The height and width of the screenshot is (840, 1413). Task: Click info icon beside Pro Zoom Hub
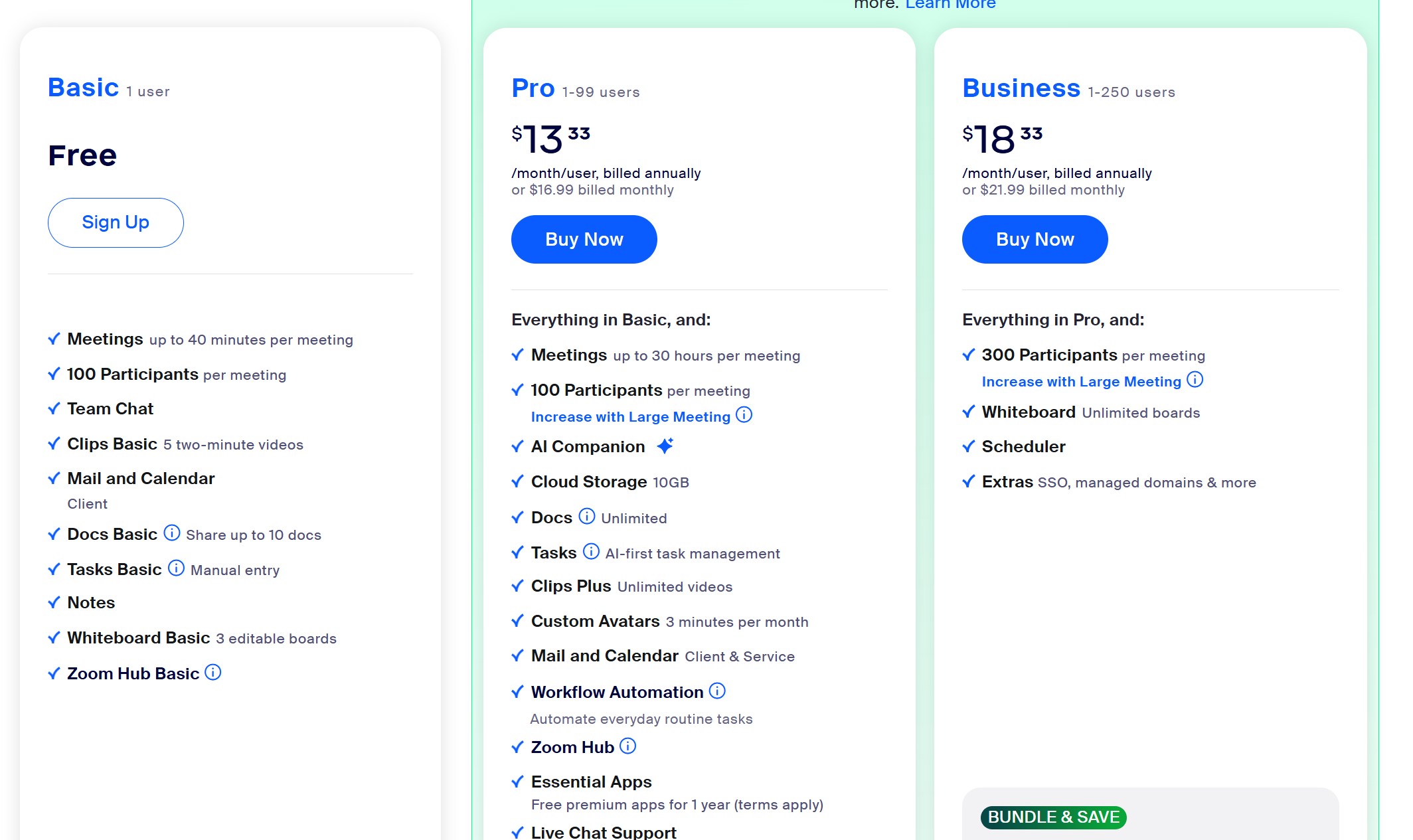pyautogui.click(x=627, y=746)
